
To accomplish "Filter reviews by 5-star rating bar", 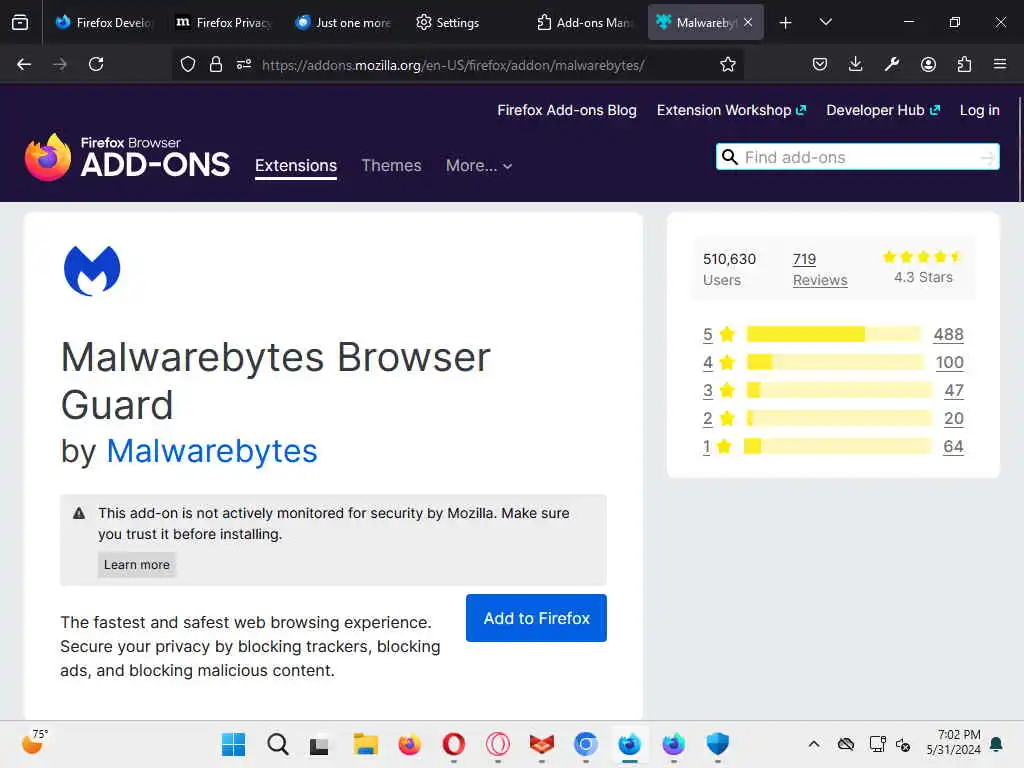I will click(x=833, y=334).
